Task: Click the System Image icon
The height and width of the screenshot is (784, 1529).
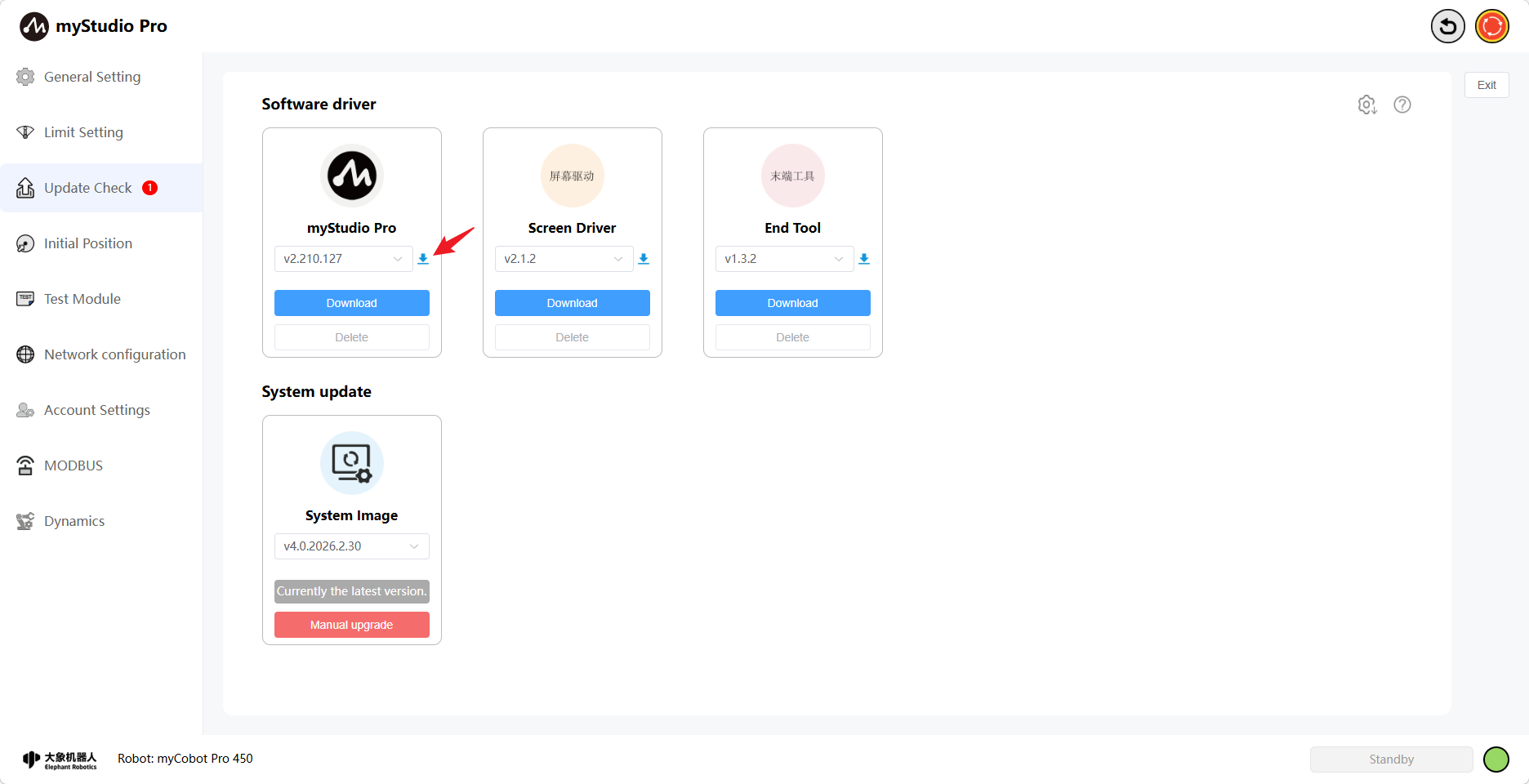Action: pyautogui.click(x=352, y=463)
